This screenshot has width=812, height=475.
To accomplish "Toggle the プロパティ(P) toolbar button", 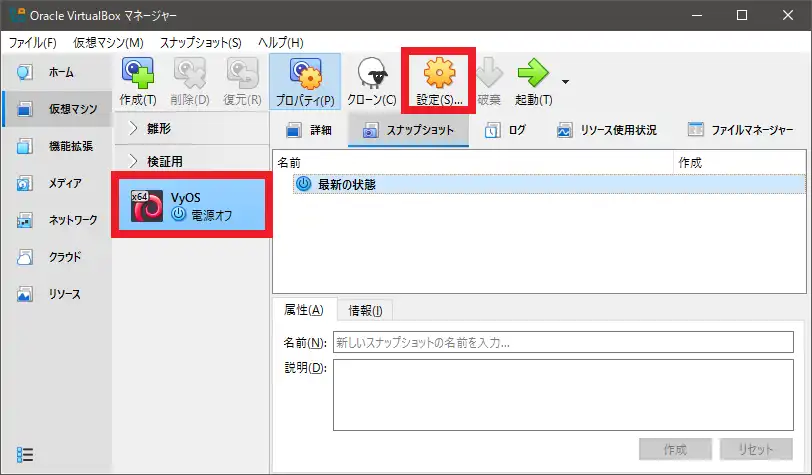I will [305, 81].
